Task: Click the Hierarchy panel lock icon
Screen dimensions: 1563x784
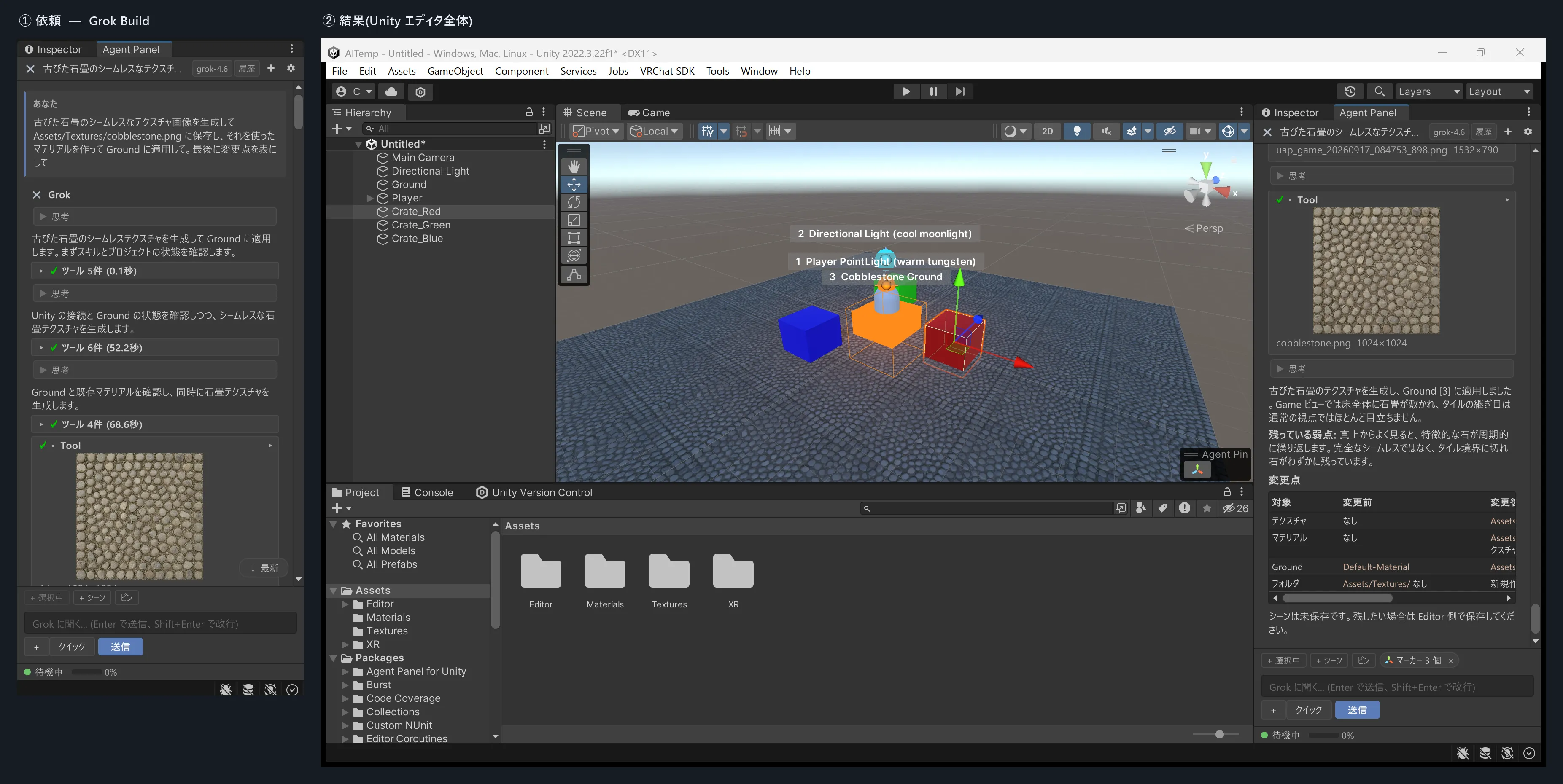Action: coord(528,112)
